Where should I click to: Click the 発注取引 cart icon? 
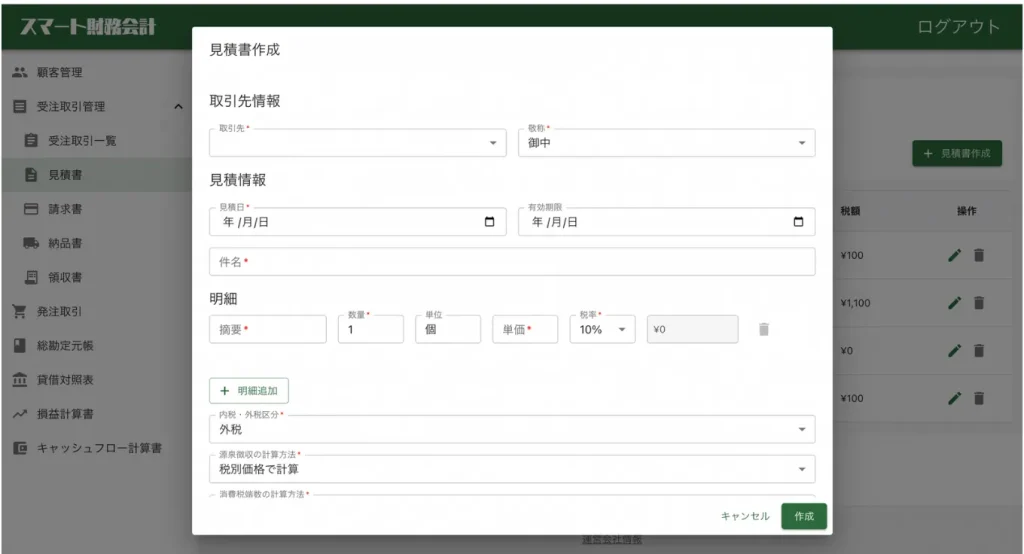coord(20,312)
